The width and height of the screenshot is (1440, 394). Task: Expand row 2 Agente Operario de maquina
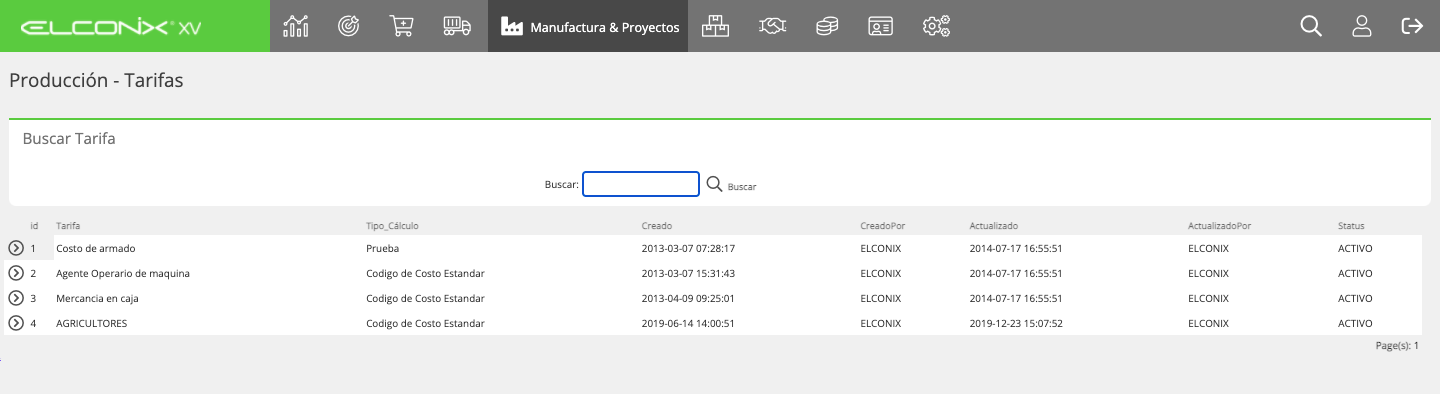(x=16, y=273)
